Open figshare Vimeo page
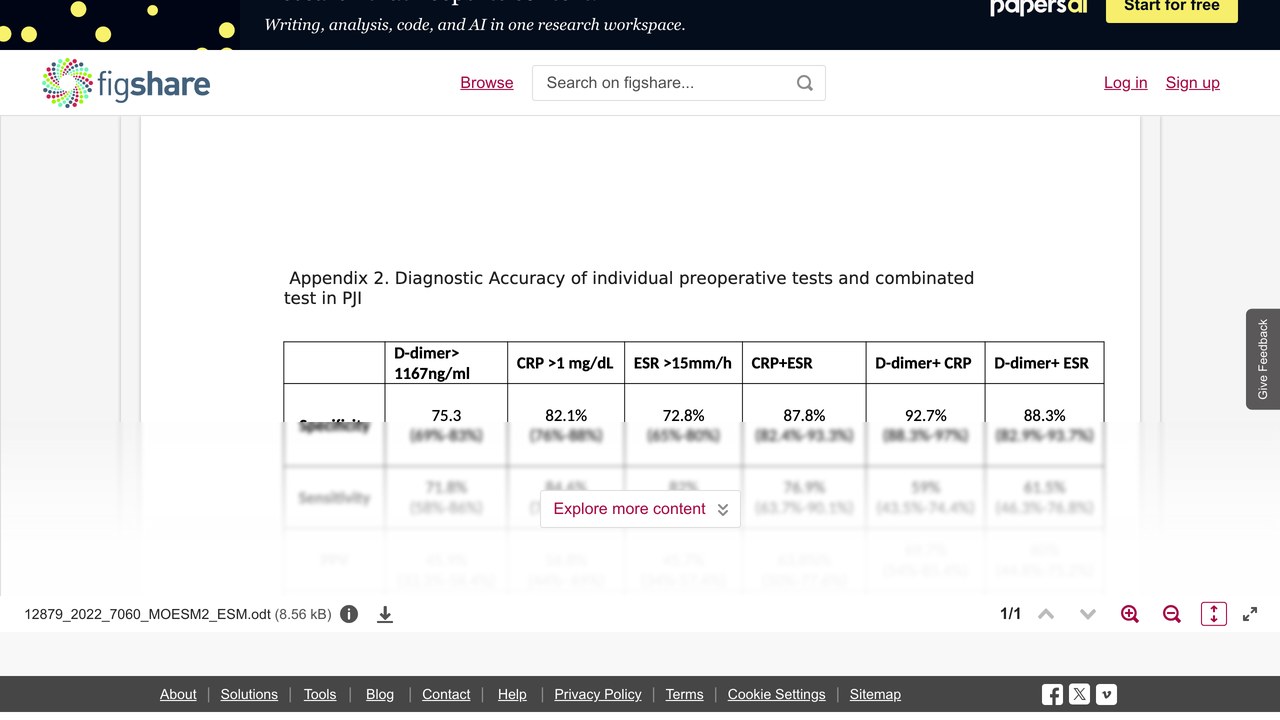Screen dimensions: 1280x720 [1106, 694]
